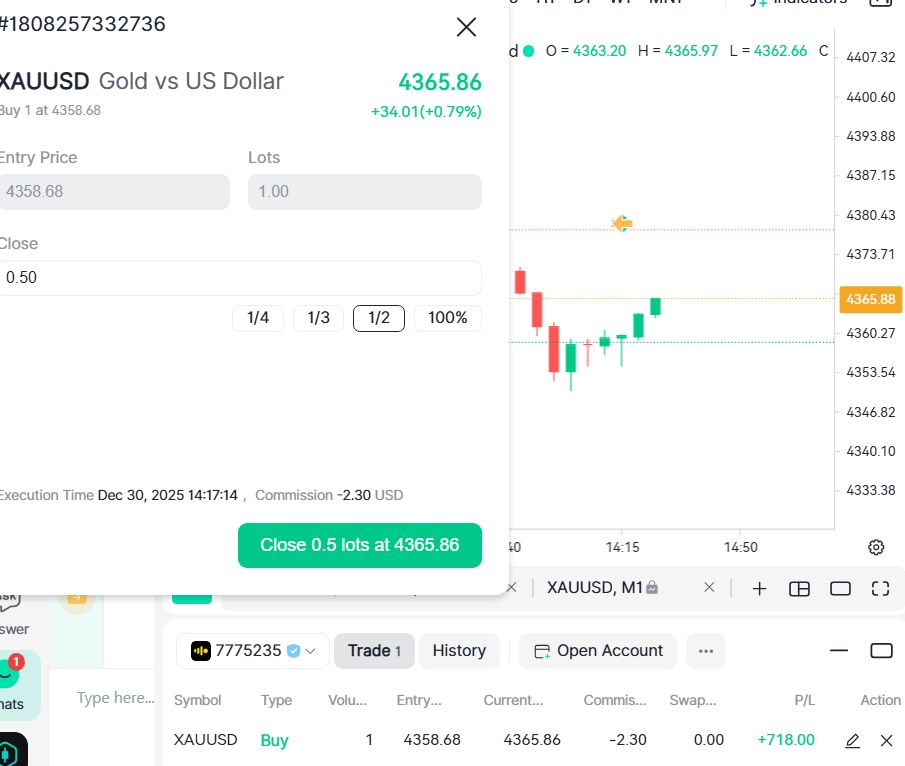Toggle fullscreen chart mode icon
Image resolution: width=905 pixels, height=766 pixels.
click(880, 588)
